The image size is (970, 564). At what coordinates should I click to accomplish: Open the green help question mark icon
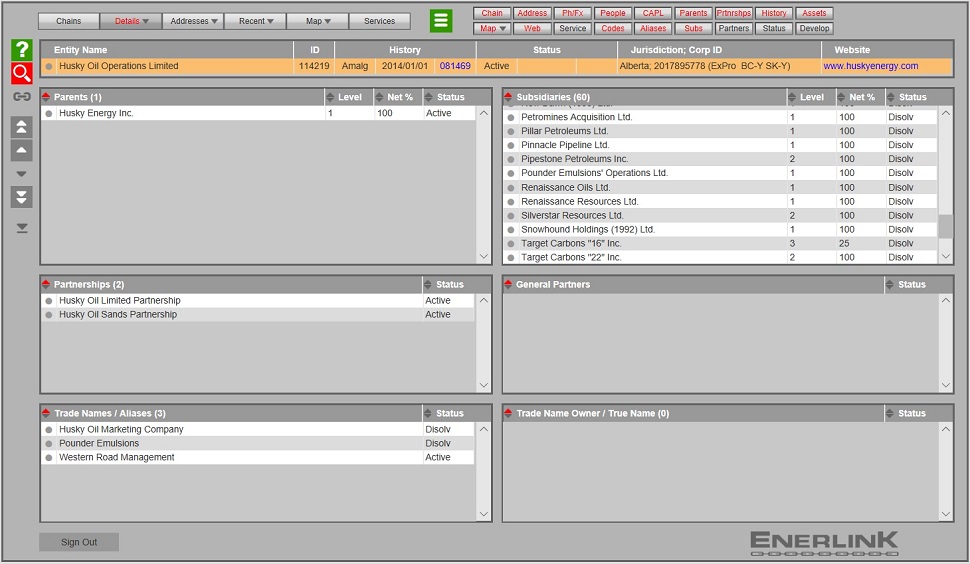22,49
